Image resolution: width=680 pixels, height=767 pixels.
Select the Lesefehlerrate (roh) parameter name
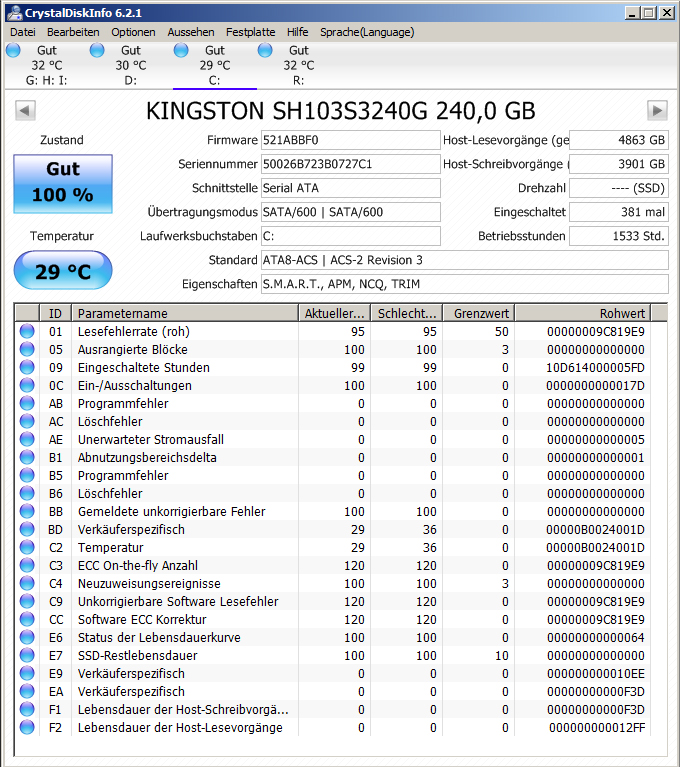[x=134, y=332]
